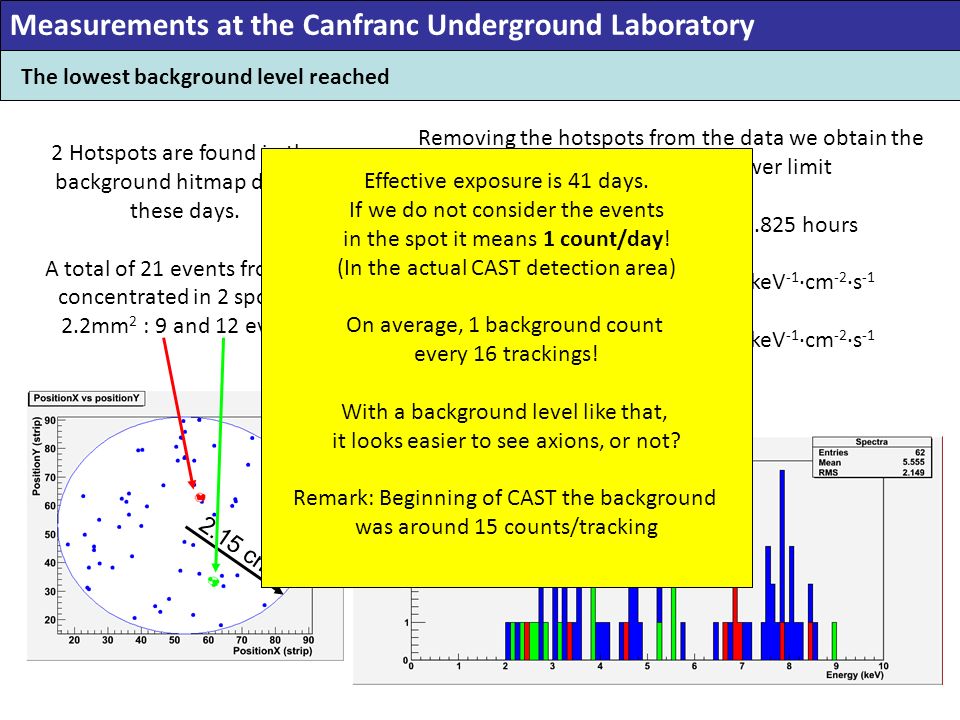Image resolution: width=960 pixels, height=720 pixels.
Task: Click the 'Entries 62' row in stats box
Action: 872,452
